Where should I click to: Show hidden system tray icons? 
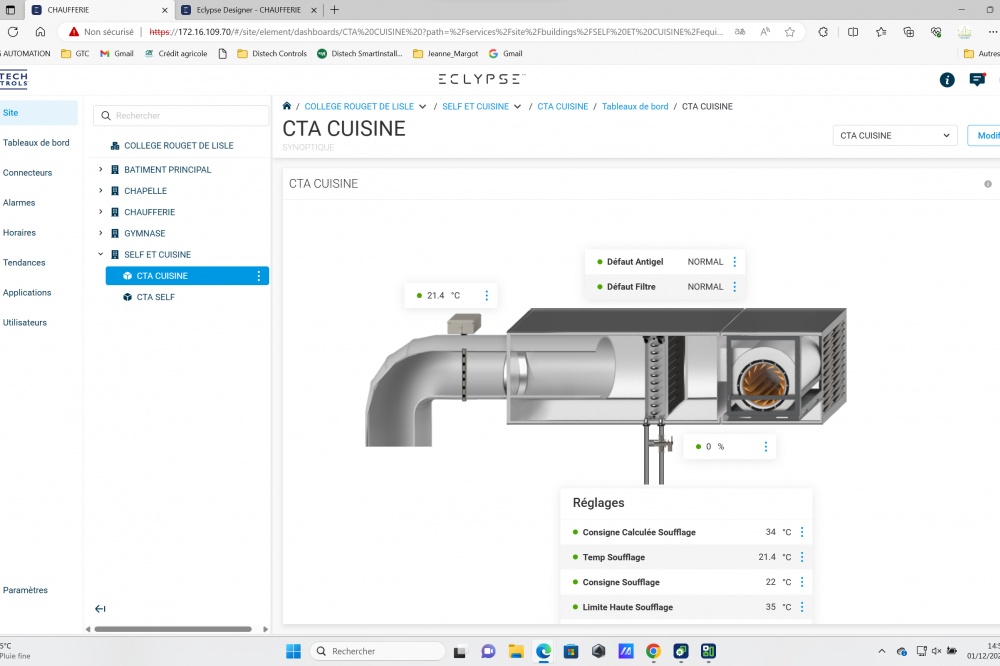click(x=881, y=651)
